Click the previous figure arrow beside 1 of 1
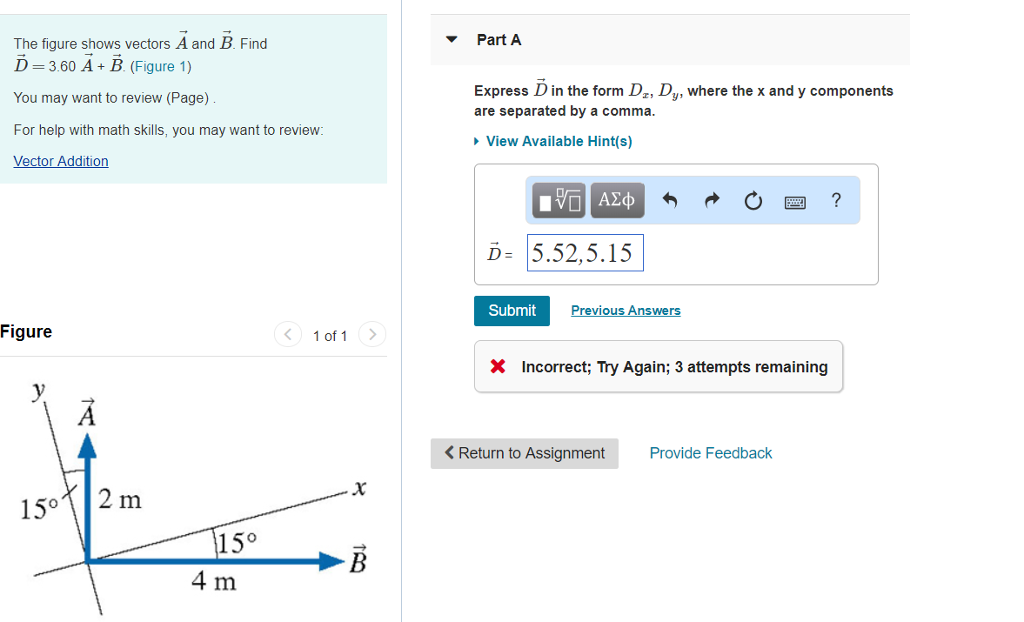1024x622 pixels. click(x=287, y=335)
